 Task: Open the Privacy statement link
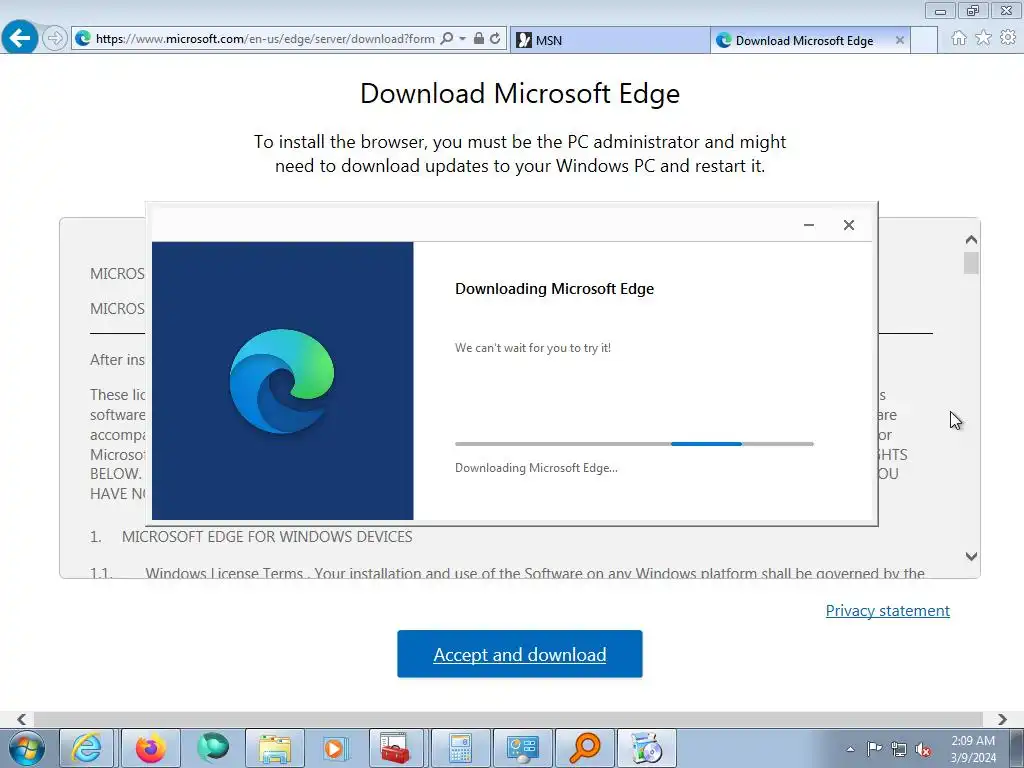point(888,611)
